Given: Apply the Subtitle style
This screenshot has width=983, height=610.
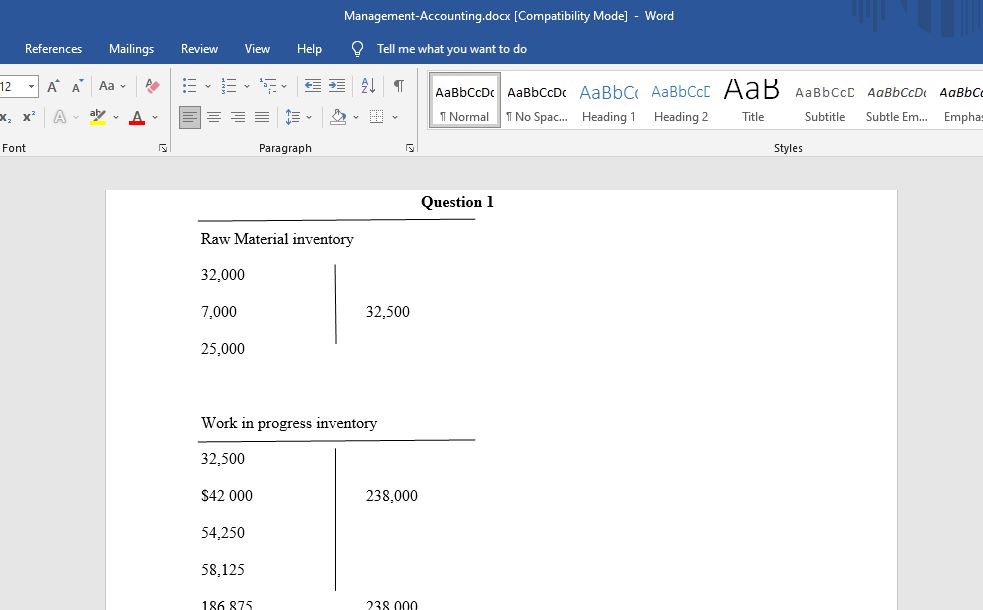Looking at the screenshot, I should (825, 100).
